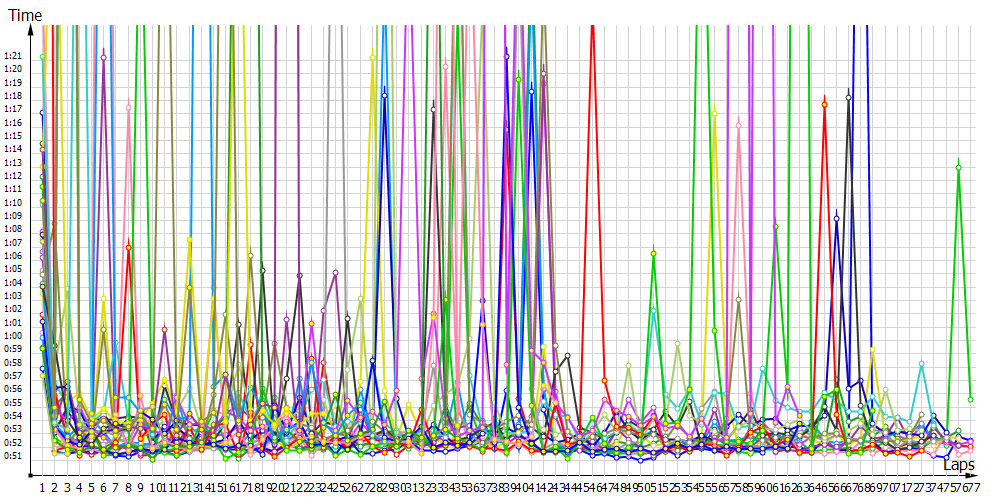Click the red peak marker near lap 65
The height and width of the screenshot is (500, 1000).
pyautogui.click(x=825, y=104)
